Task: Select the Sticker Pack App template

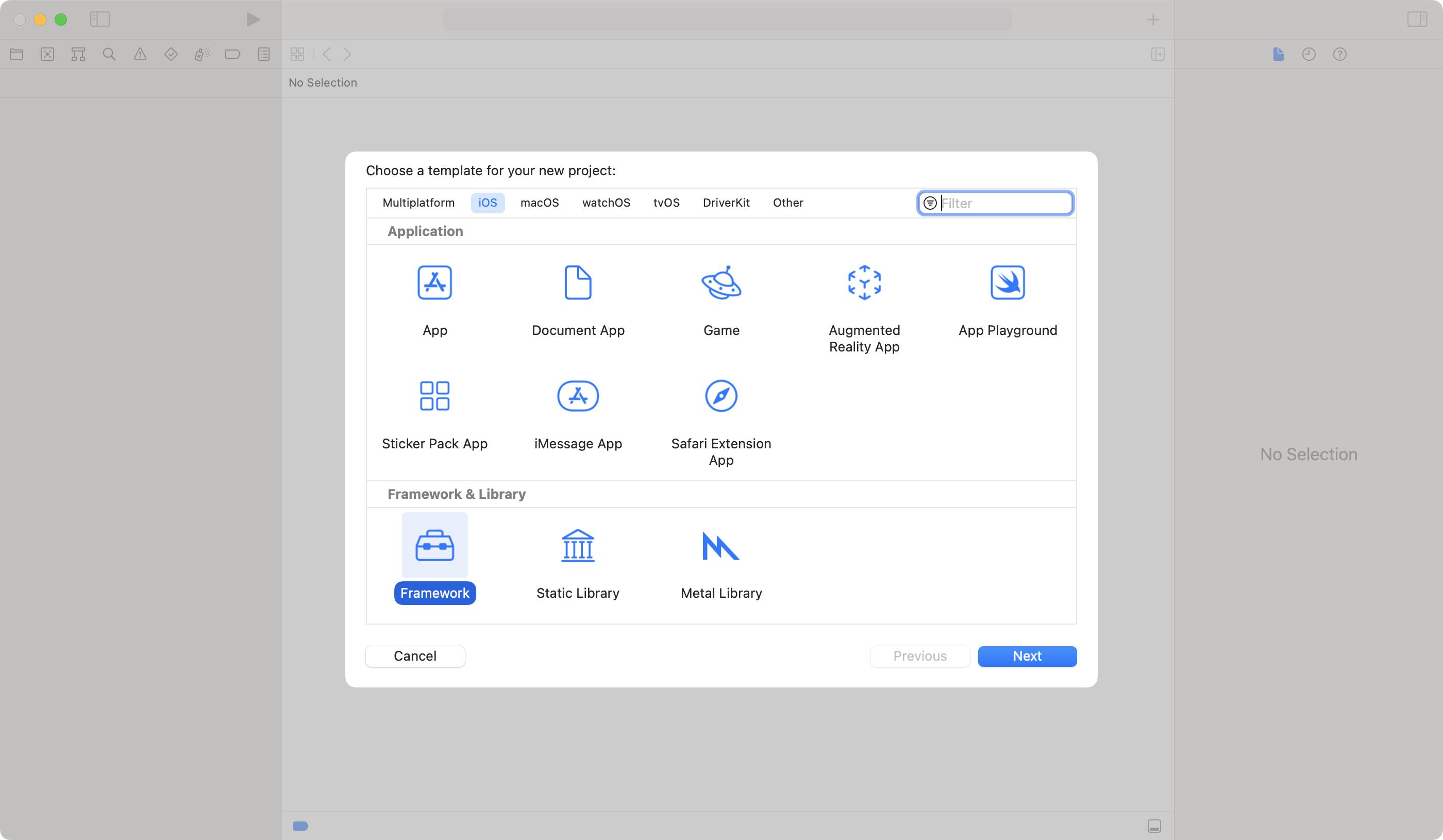Action: click(434, 396)
